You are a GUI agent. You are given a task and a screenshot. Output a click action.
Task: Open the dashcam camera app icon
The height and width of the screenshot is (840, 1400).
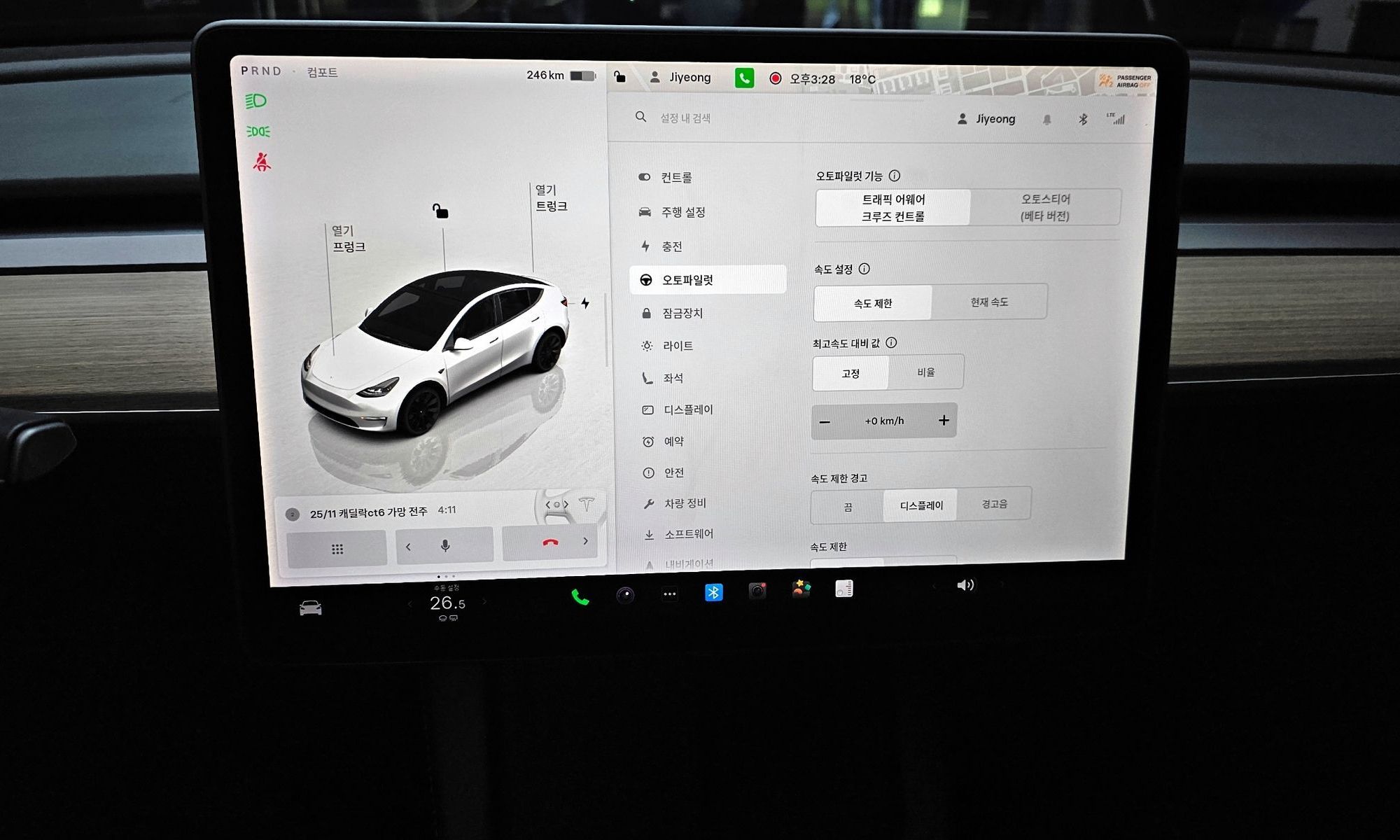pos(757,591)
